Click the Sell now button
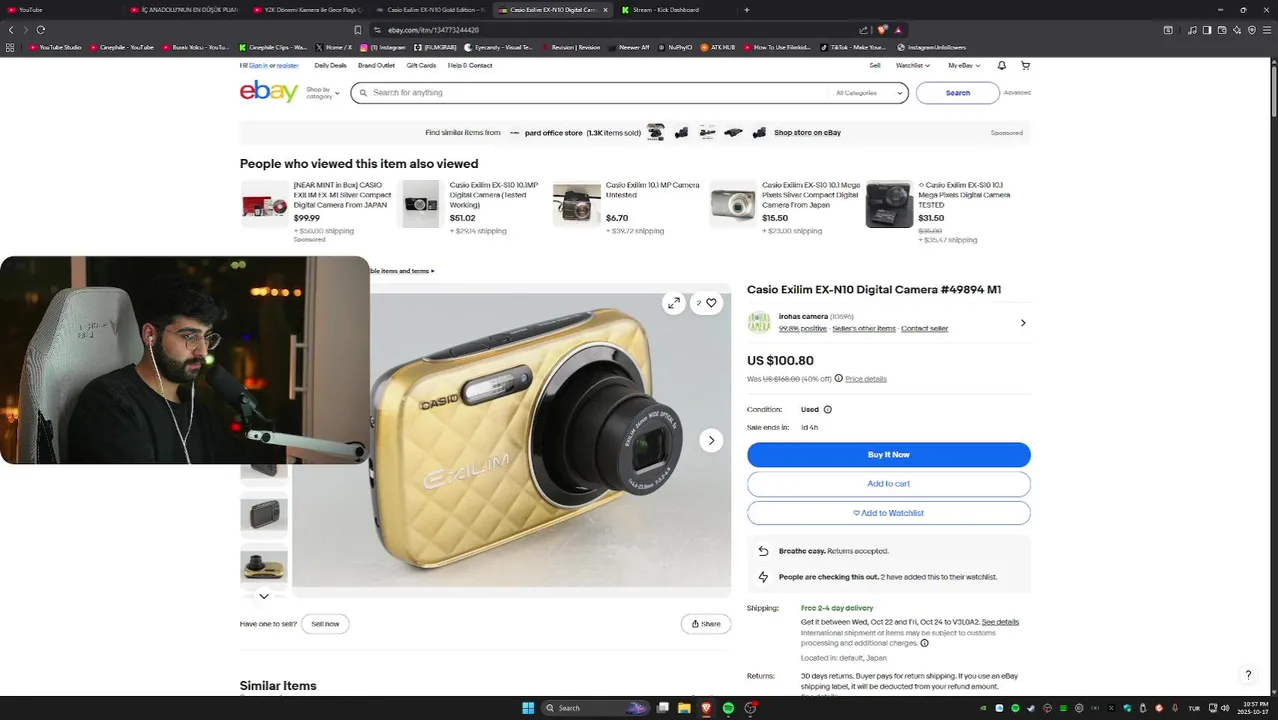Image resolution: width=1278 pixels, height=720 pixels. (x=325, y=624)
